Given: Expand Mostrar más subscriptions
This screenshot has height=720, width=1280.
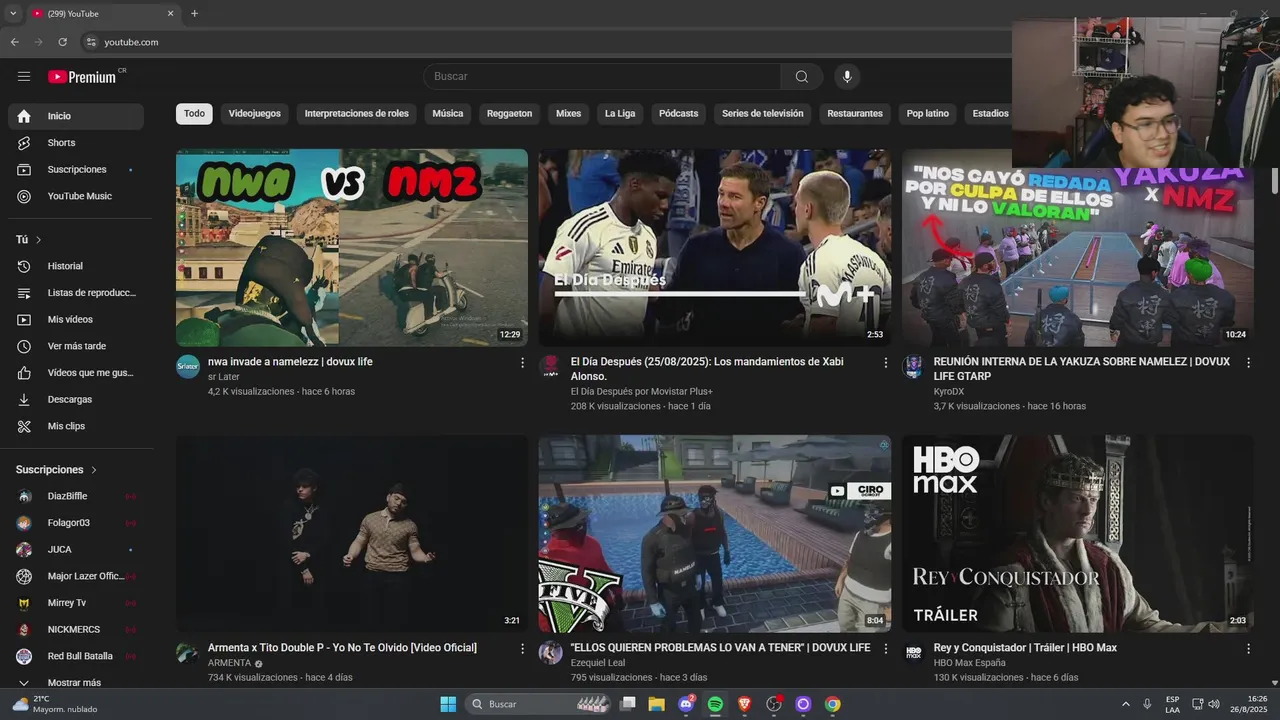Looking at the screenshot, I should (76, 683).
